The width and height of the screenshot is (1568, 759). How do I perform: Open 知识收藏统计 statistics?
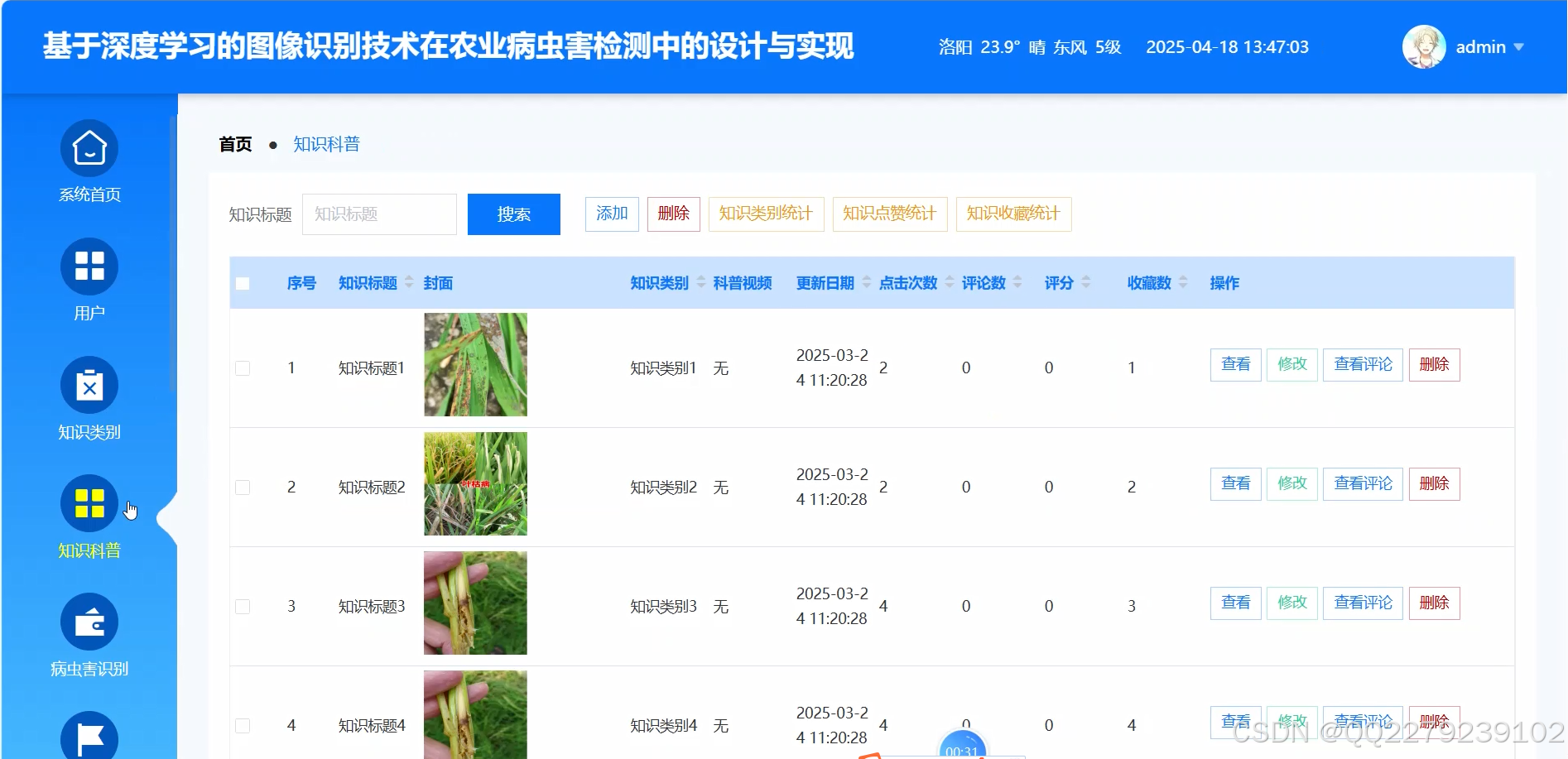click(x=1013, y=214)
